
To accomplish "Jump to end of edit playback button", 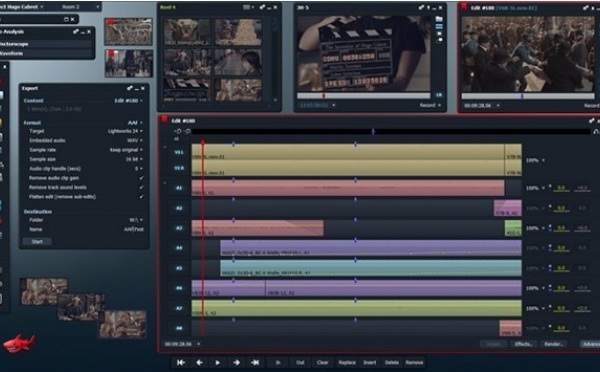I will coord(254,362).
